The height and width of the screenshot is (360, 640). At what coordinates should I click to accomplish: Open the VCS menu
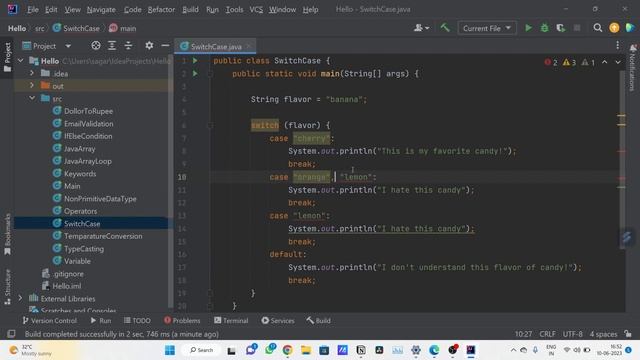(256, 9)
